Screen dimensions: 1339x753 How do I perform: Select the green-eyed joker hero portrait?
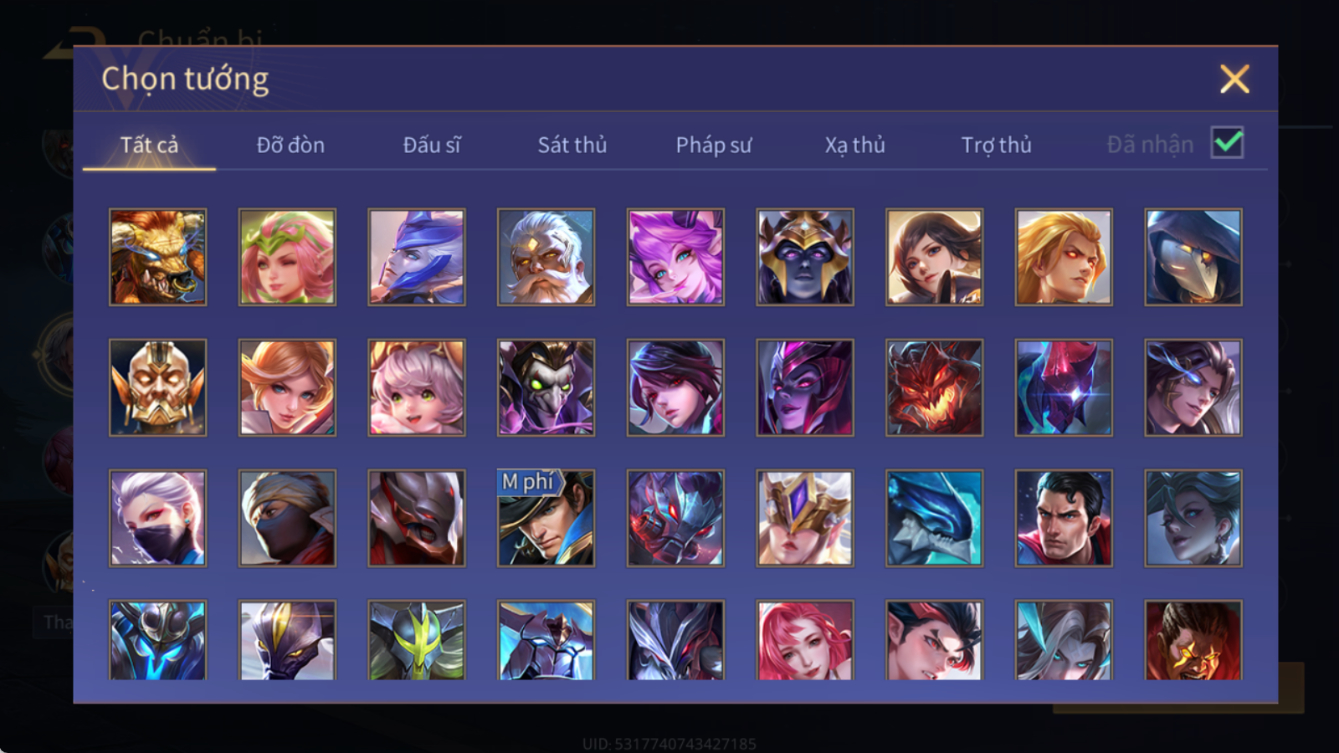tap(546, 388)
